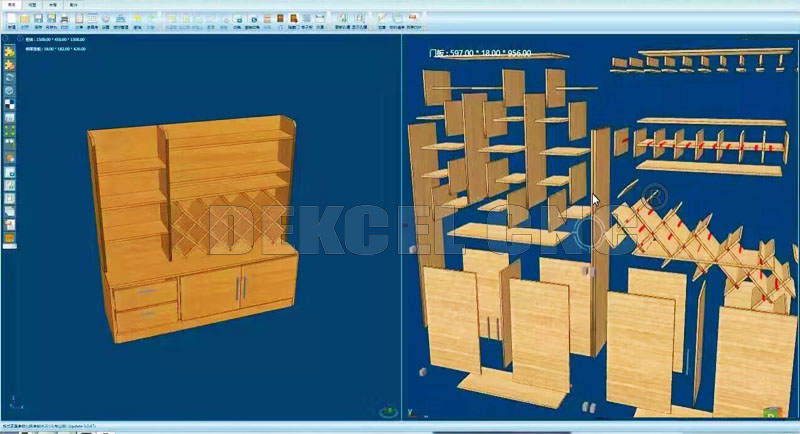Viewport: 800px width, 434px height.
Task: Select the top yellow puzzle sidebar icon
Action: (x=9, y=52)
